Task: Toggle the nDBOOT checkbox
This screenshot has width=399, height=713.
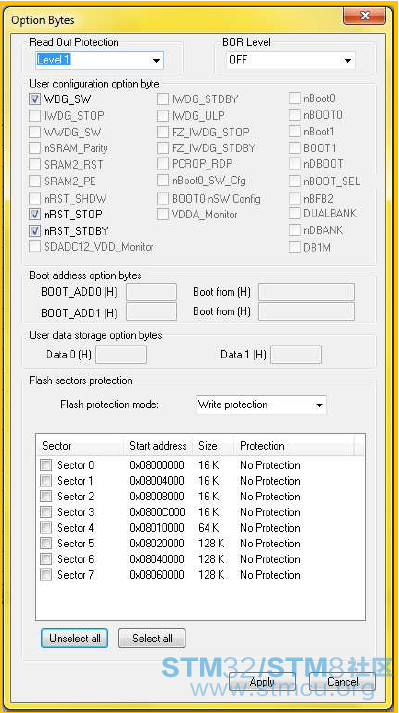Action: tap(294, 164)
